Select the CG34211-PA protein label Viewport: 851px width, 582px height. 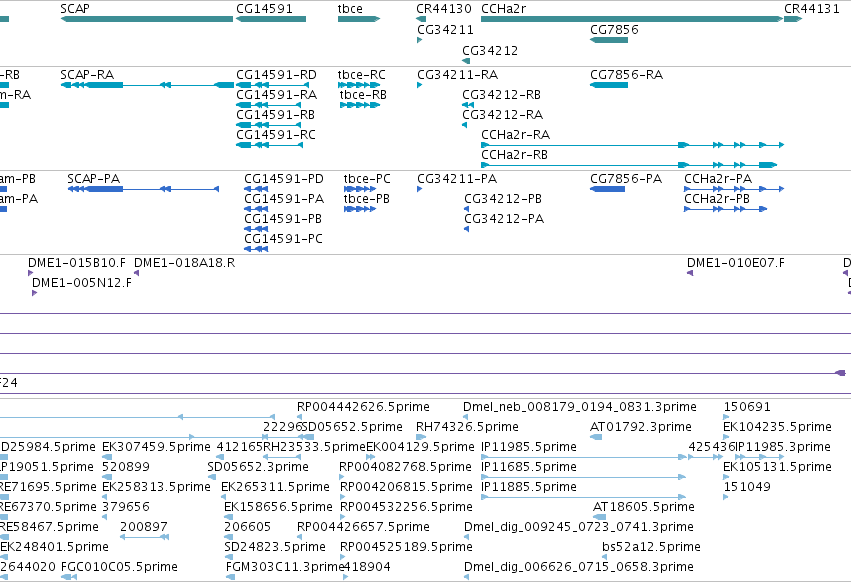tap(457, 179)
